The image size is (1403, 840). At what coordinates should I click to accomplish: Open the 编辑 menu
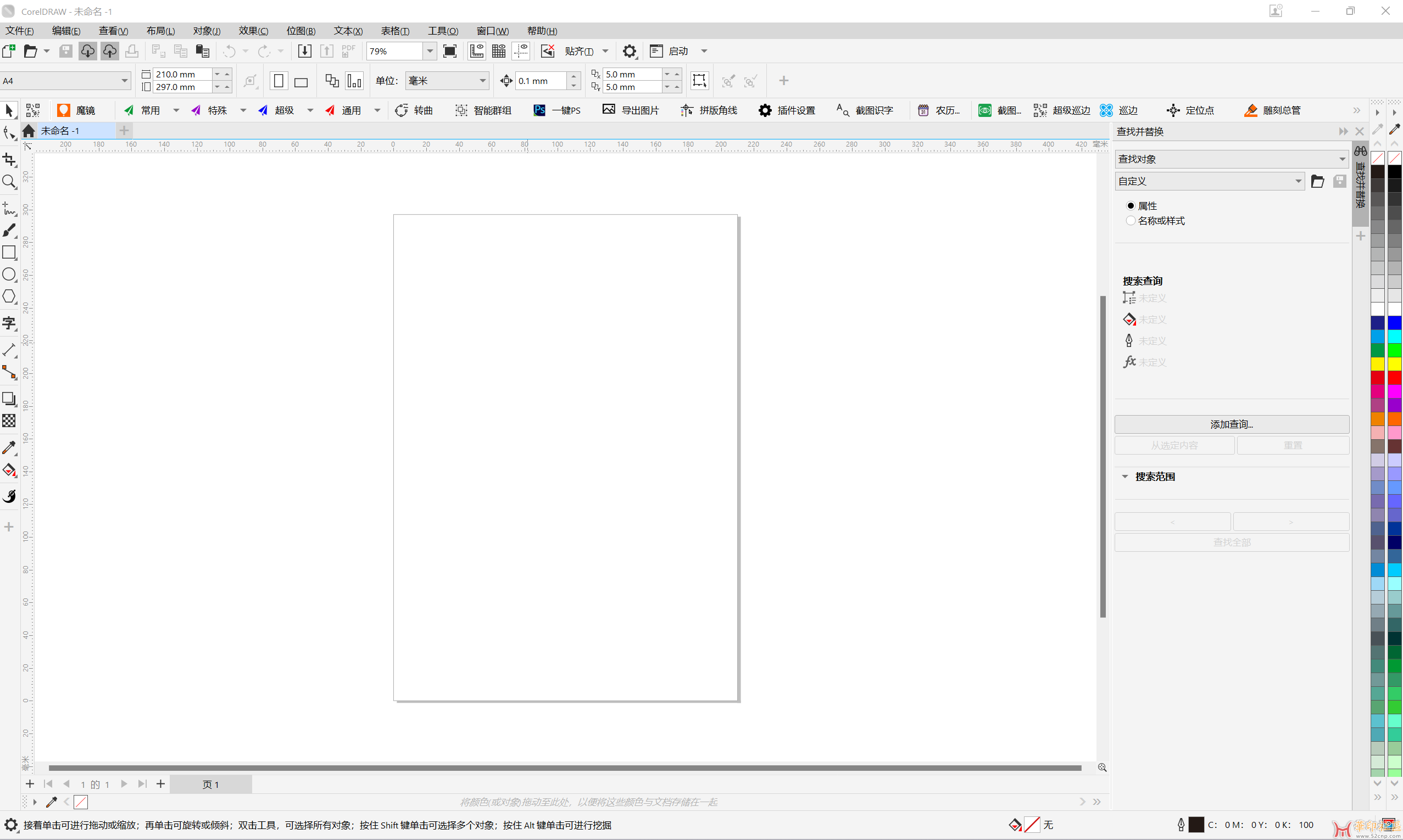[x=66, y=31]
